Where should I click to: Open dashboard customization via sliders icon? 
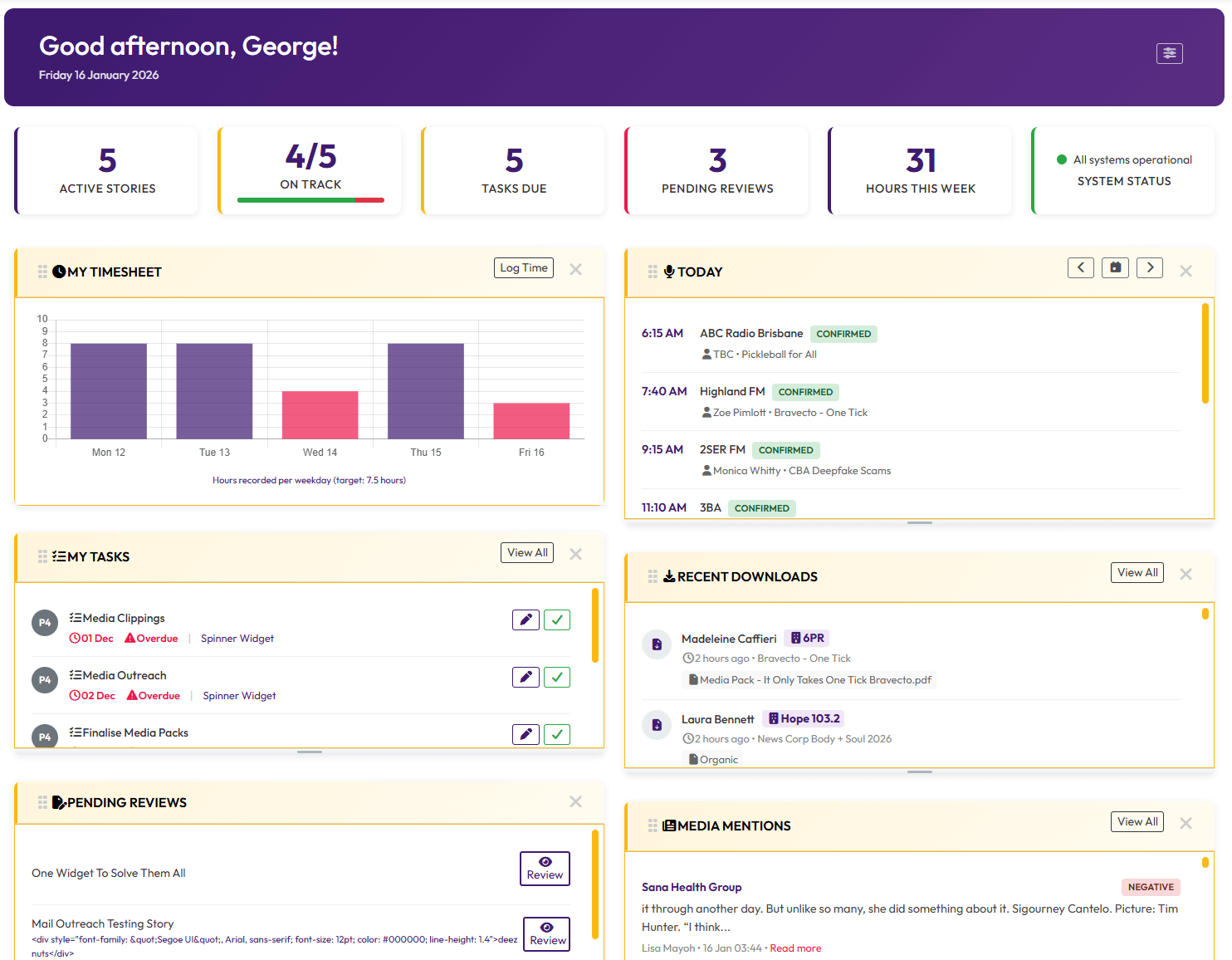pos(1170,52)
